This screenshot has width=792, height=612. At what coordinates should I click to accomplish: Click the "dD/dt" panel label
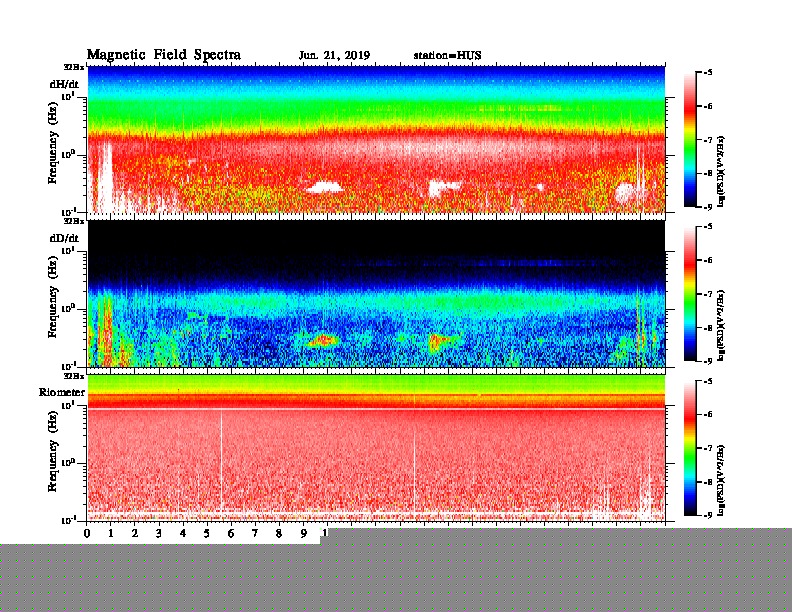pos(64,238)
